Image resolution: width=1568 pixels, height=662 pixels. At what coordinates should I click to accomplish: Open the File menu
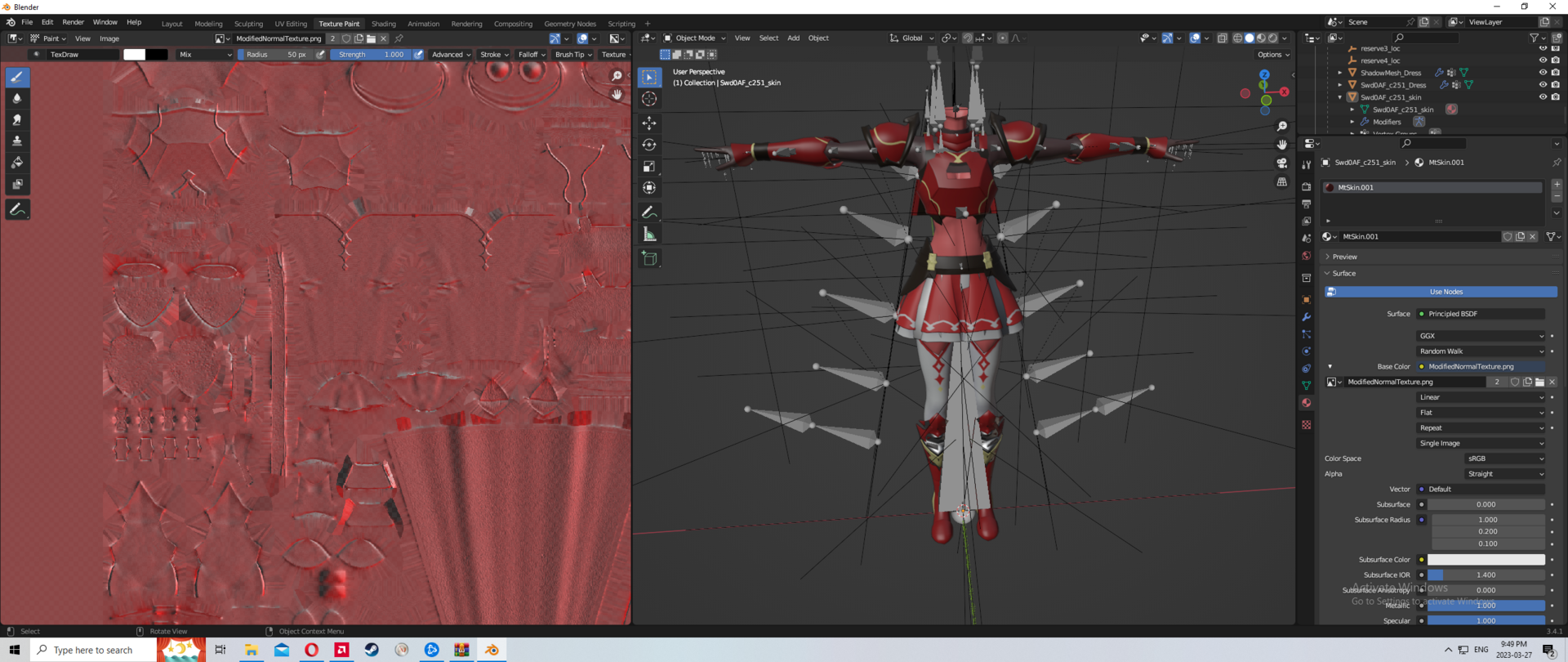[x=27, y=23]
